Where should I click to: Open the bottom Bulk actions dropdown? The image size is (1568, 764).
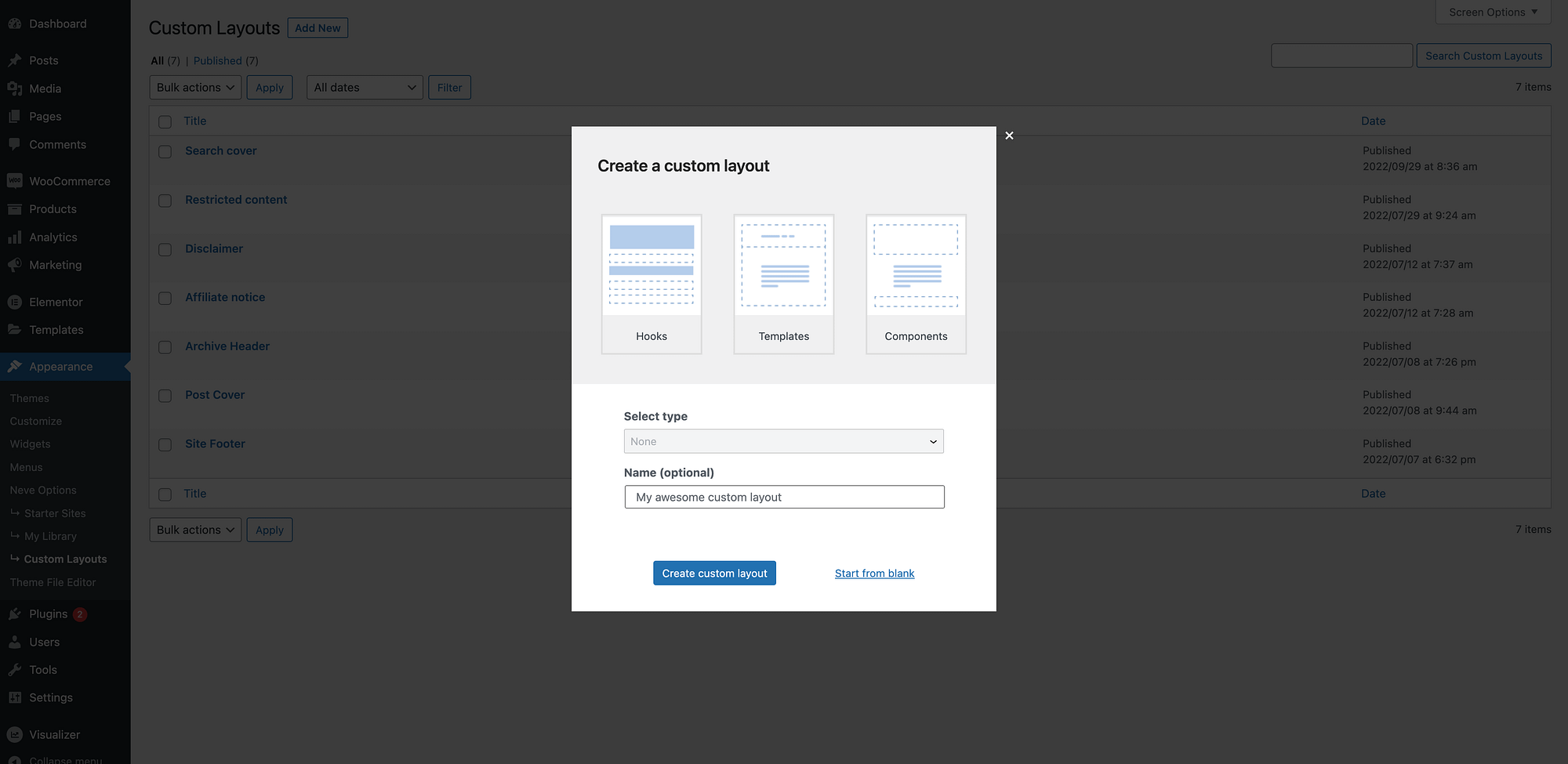click(x=195, y=530)
